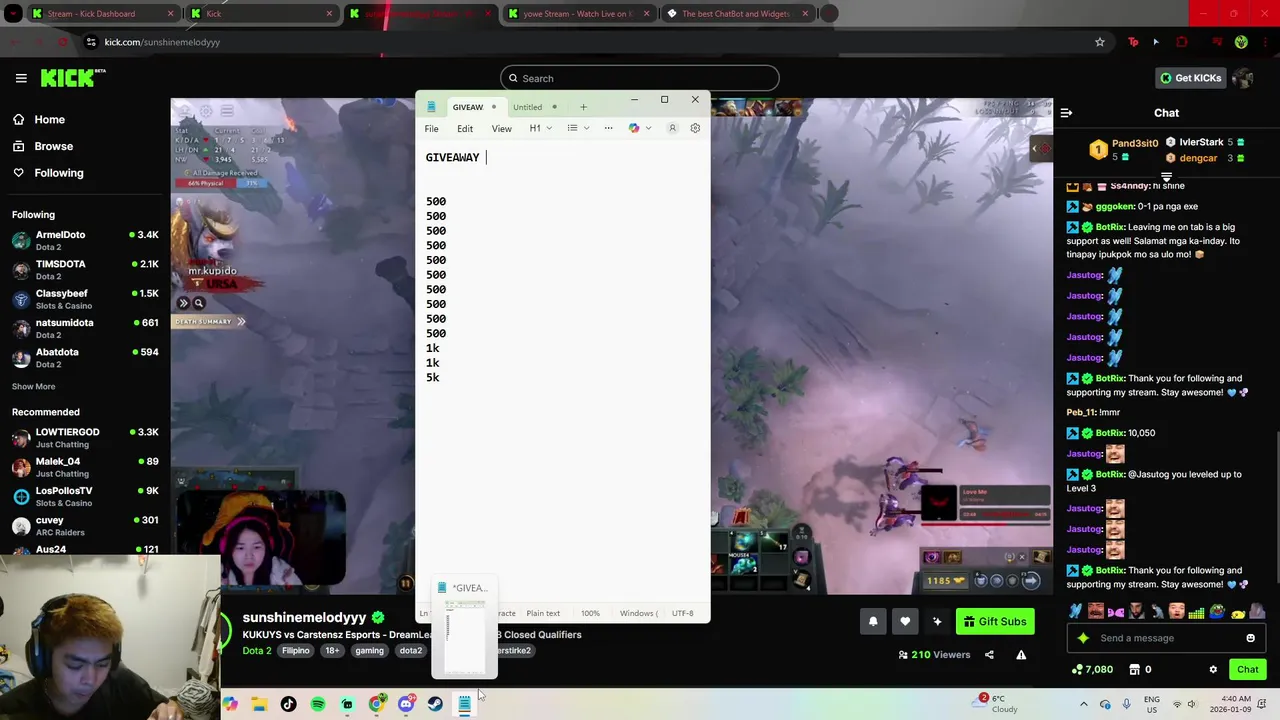Open sunshinemelodyyy channel name
The width and height of the screenshot is (1280, 720).
[304, 617]
